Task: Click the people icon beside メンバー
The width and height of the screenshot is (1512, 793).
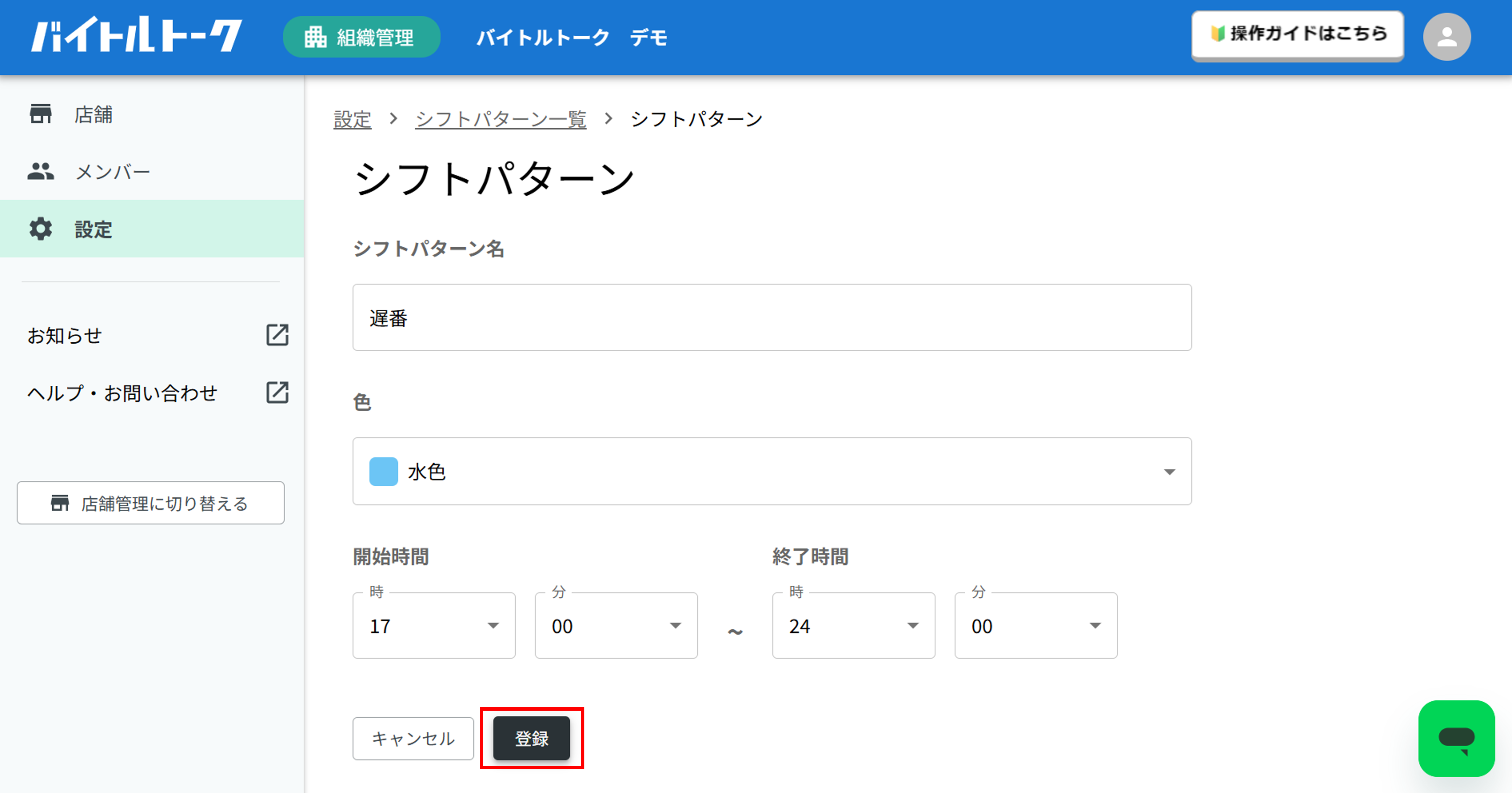Action: (x=40, y=171)
